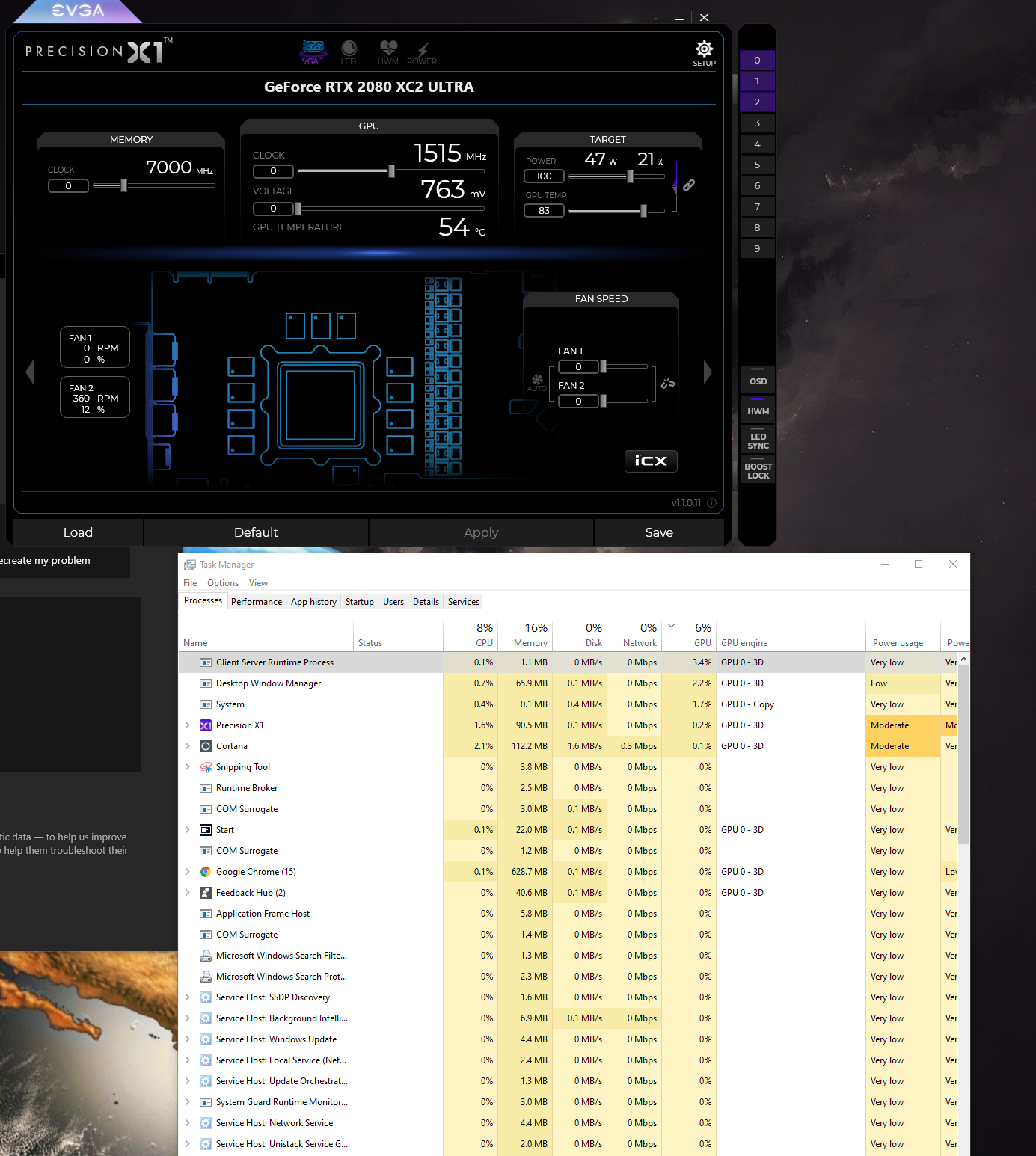Click the Apply button

(x=481, y=532)
